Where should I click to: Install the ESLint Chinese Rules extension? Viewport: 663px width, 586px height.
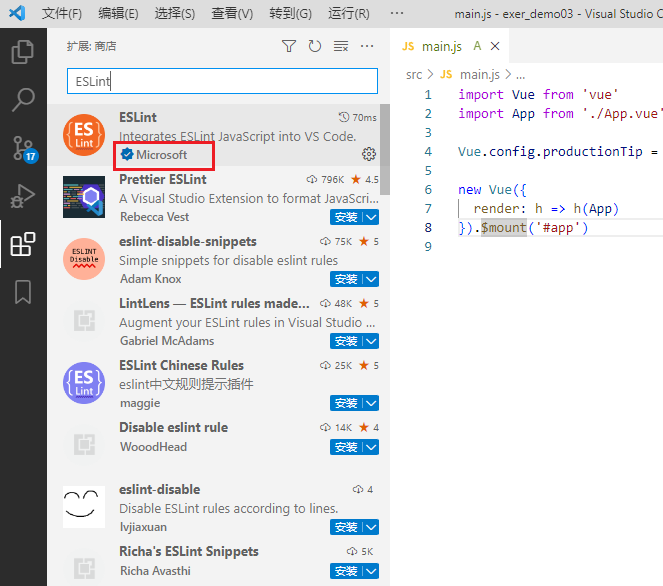pos(346,403)
